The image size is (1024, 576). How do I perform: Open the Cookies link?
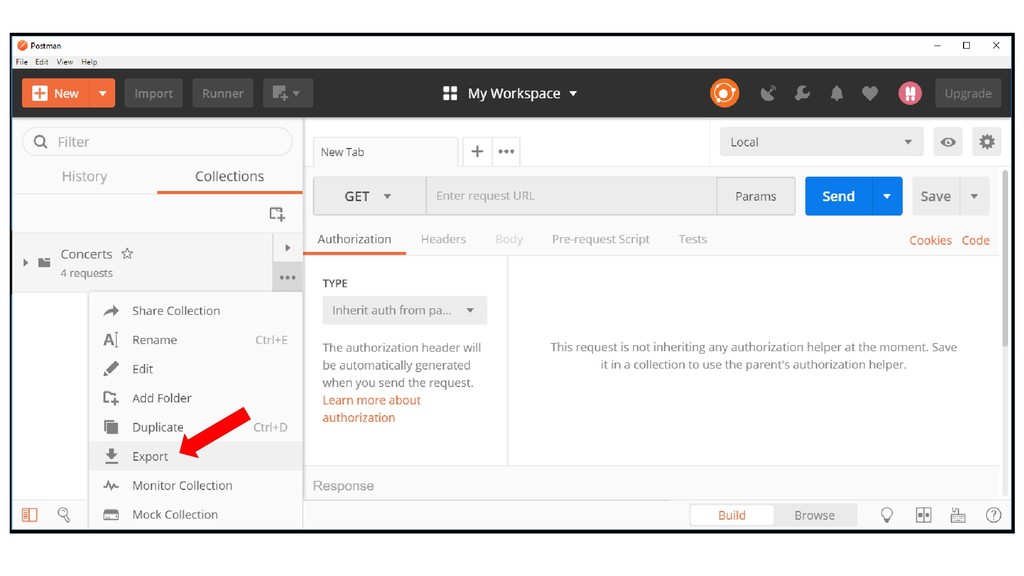[x=930, y=240]
